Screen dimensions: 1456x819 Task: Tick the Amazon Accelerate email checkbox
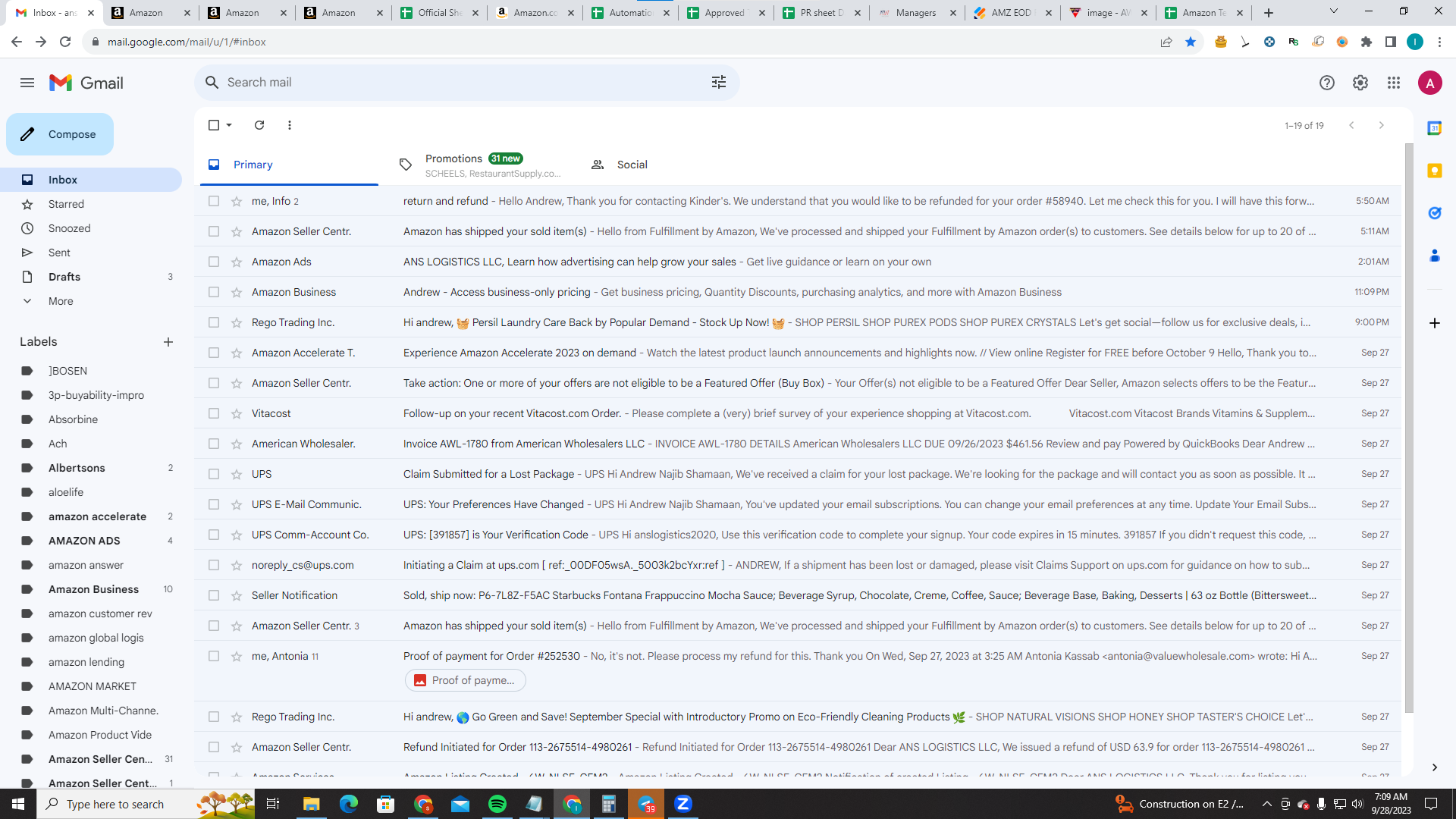point(214,353)
